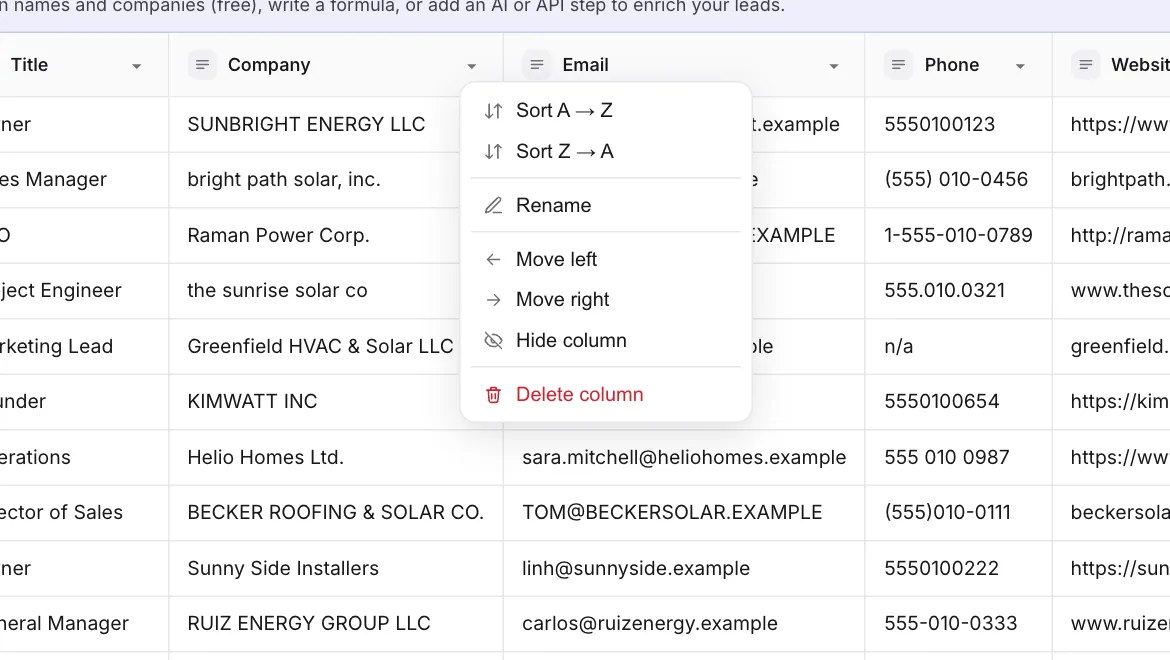
Task: Click the sort icon beside Sort Z → A
Action: coord(493,151)
